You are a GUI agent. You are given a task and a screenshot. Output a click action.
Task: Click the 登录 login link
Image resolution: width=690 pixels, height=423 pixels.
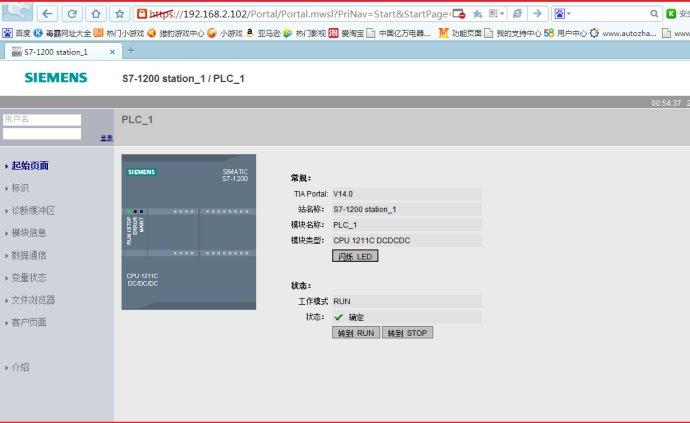coord(106,138)
